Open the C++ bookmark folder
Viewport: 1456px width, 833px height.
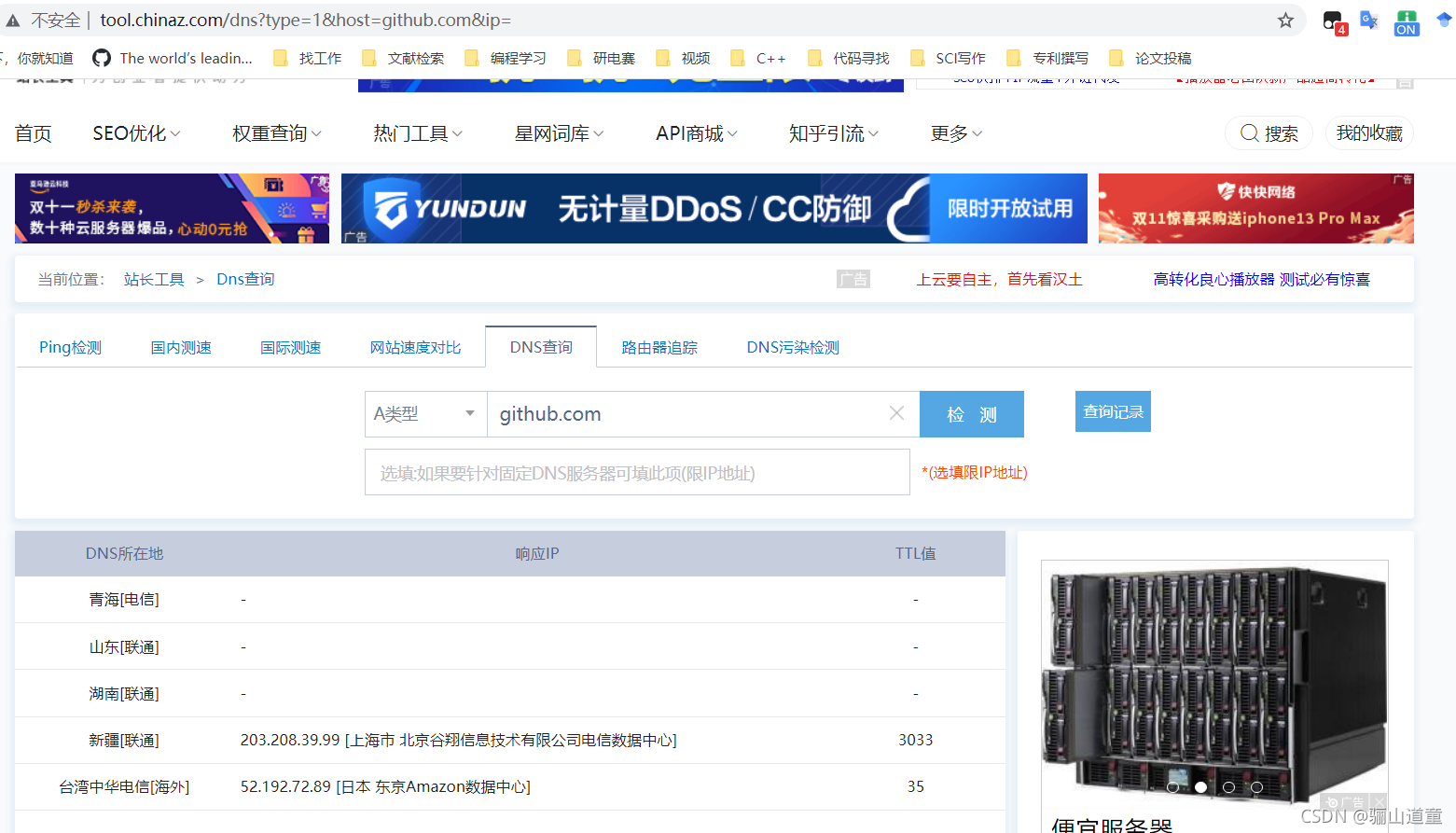point(758,58)
